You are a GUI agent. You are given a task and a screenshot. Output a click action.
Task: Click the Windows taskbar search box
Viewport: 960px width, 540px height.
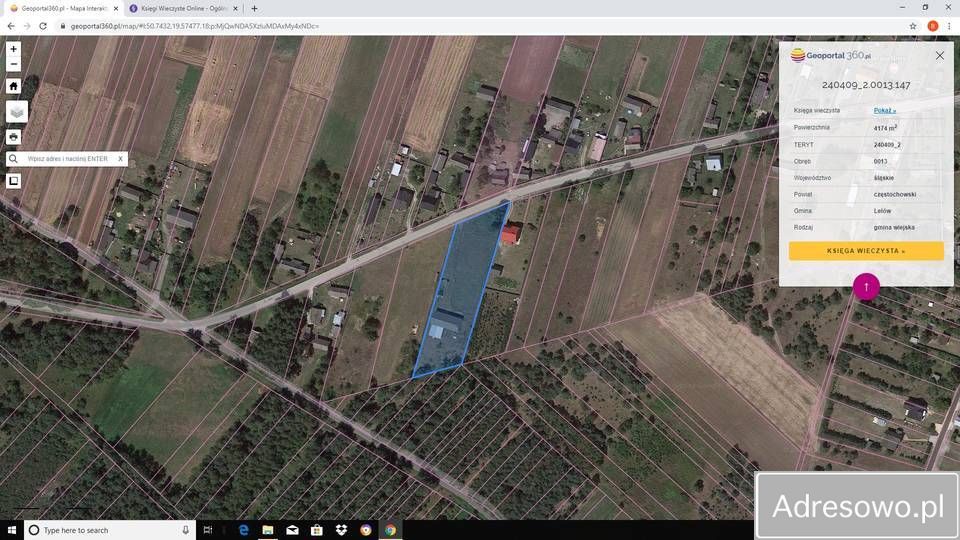(x=110, y=530)
